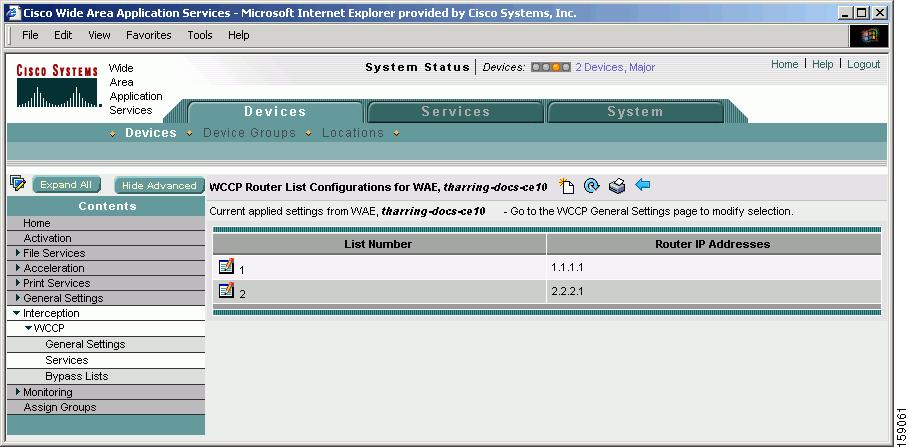Open the Tools menu
909x447 pixels.
pyautogui.click(x=200, y=35)
